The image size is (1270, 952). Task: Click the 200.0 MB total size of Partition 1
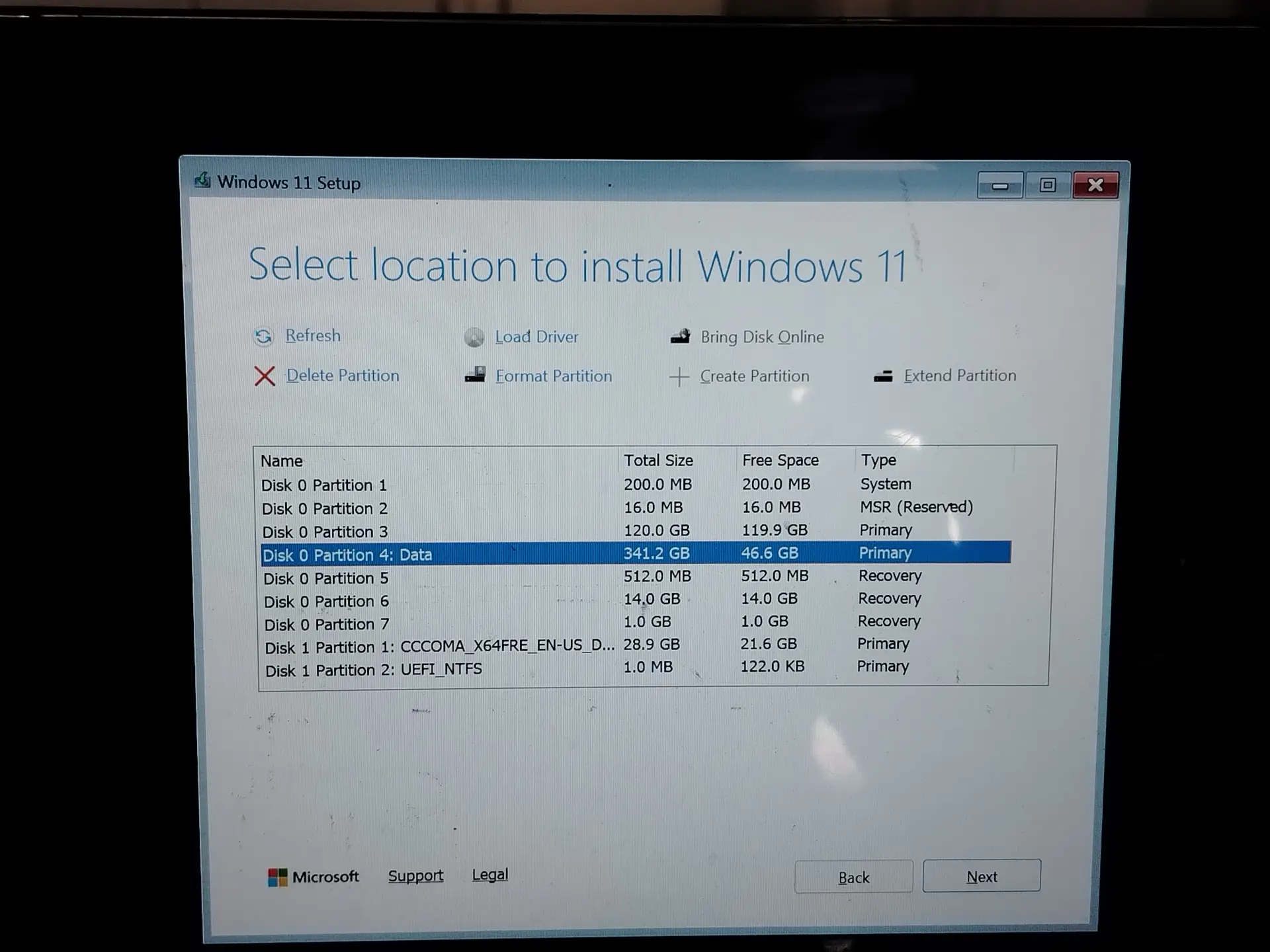(657, 485)
